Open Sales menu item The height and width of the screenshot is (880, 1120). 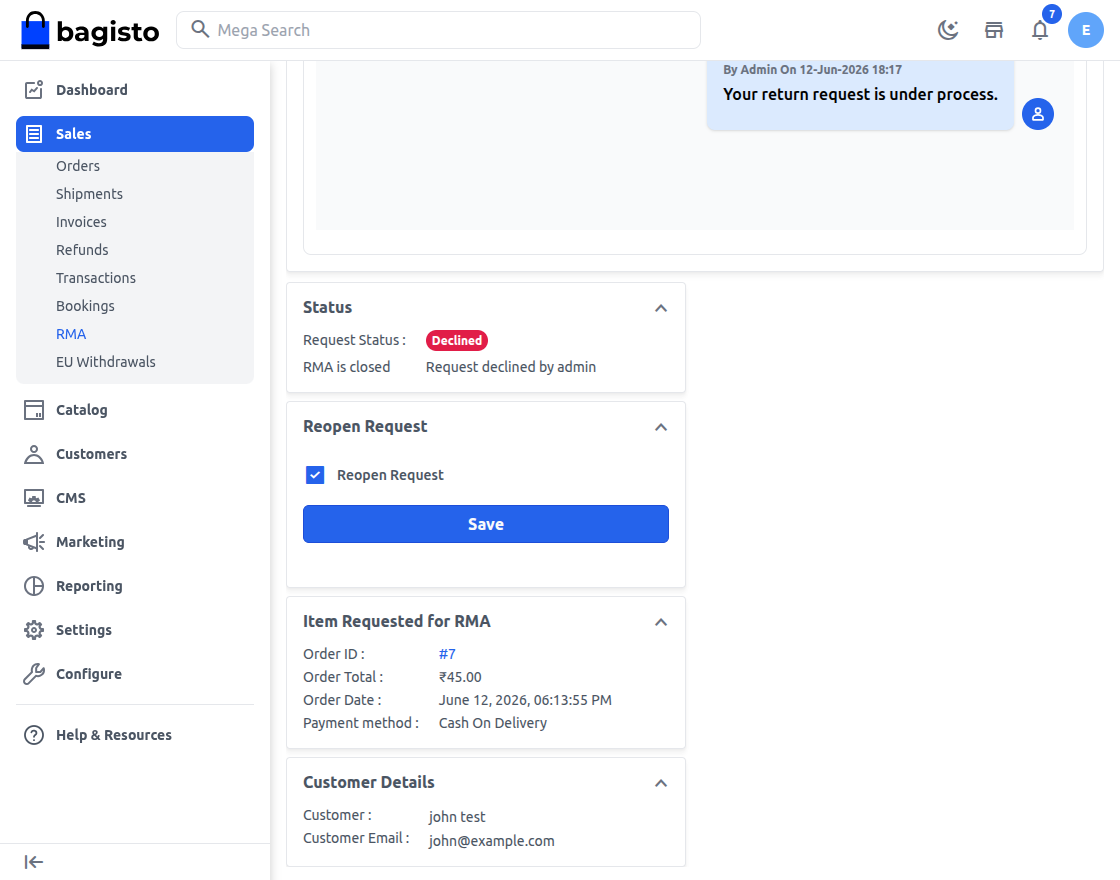click(135, 134)
